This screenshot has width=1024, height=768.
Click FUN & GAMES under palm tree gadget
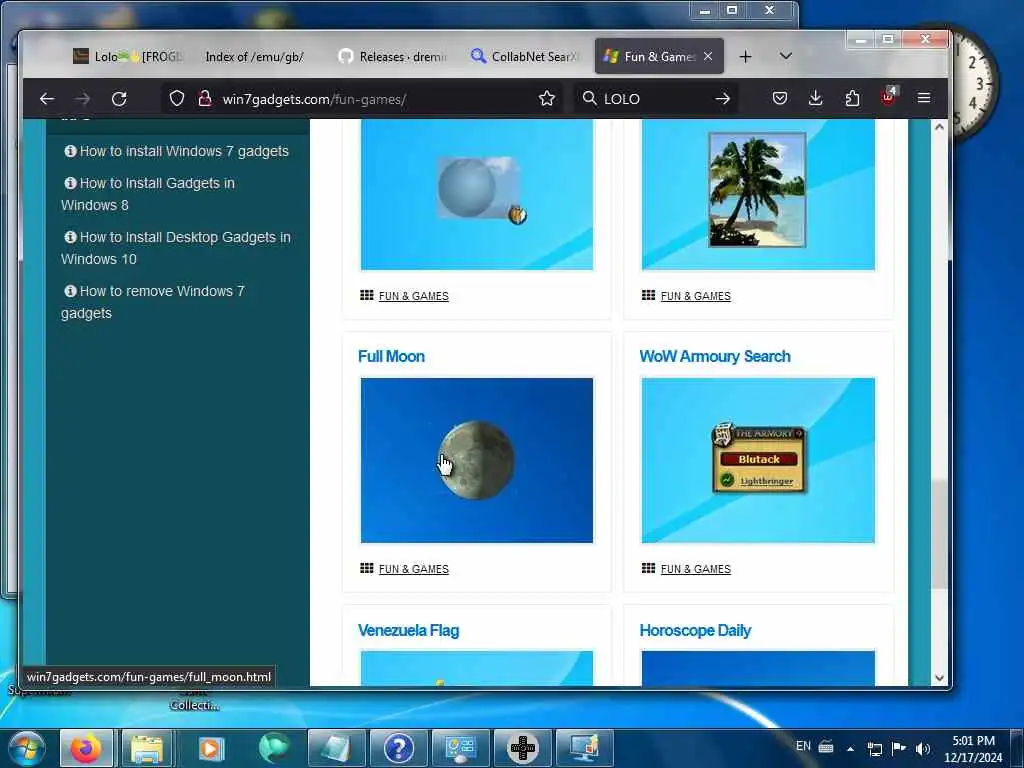click(696, 296)
